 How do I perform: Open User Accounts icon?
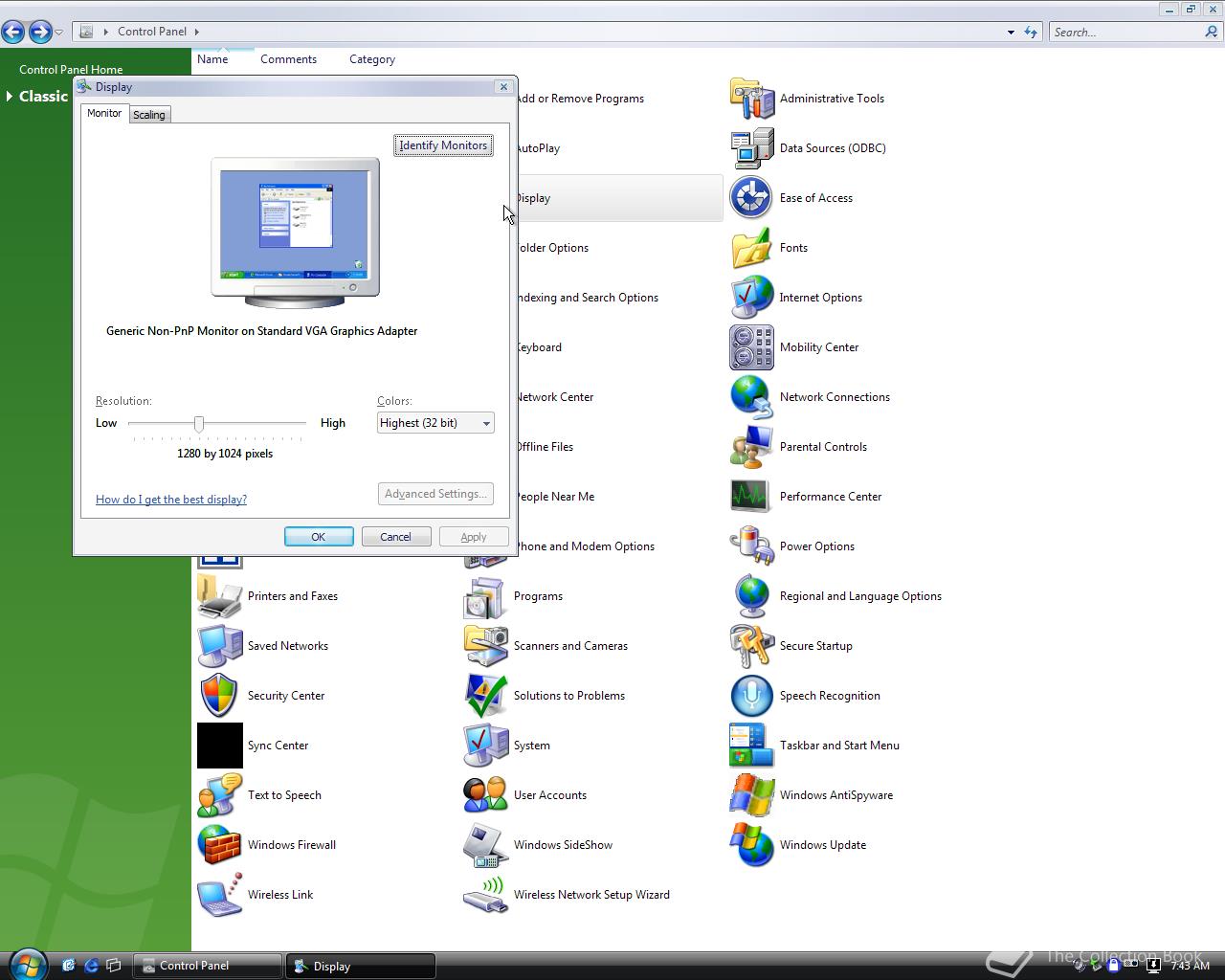pos(485,795)
